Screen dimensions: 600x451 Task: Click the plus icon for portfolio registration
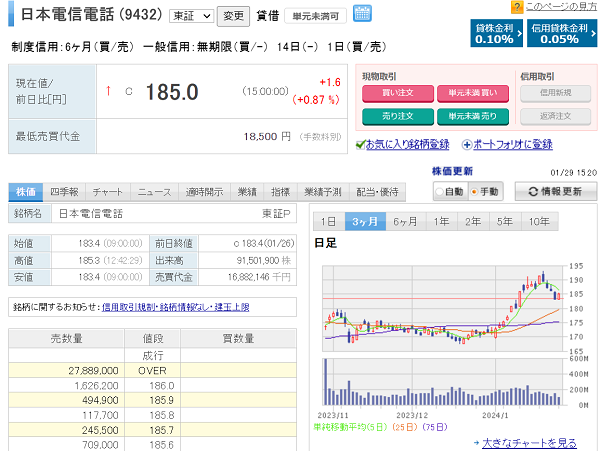click(465, 145)
